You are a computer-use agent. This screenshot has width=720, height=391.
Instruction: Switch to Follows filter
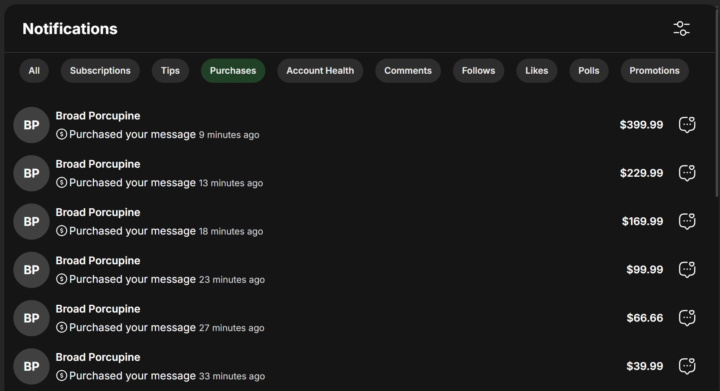click(478, 71)
